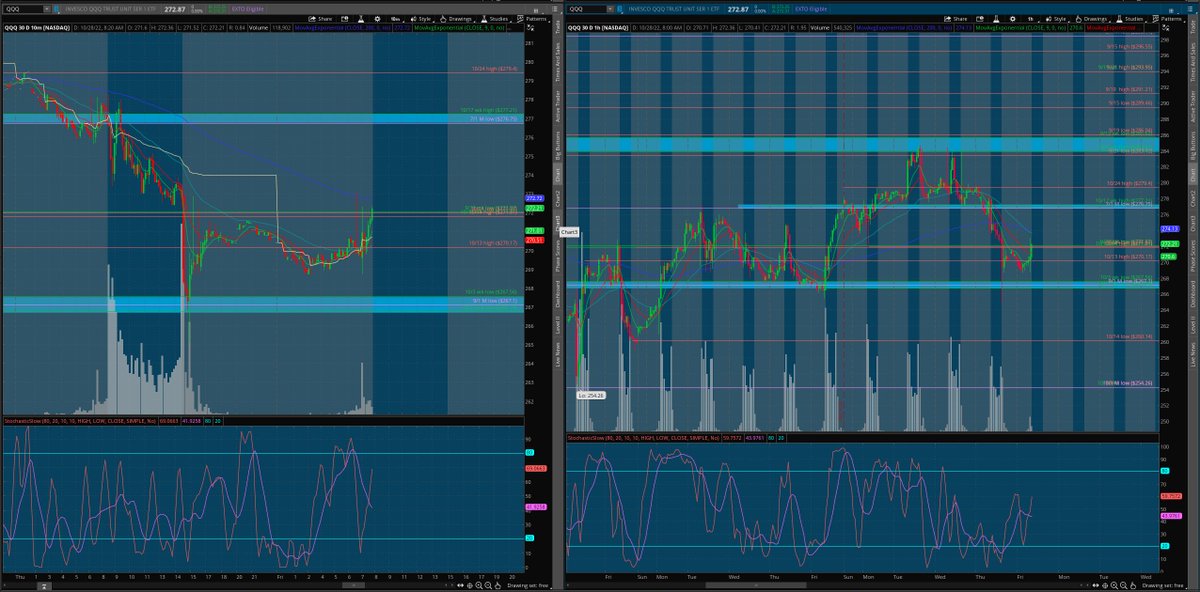
Task: Open the right chart's settings gear
Action: 1013,19
